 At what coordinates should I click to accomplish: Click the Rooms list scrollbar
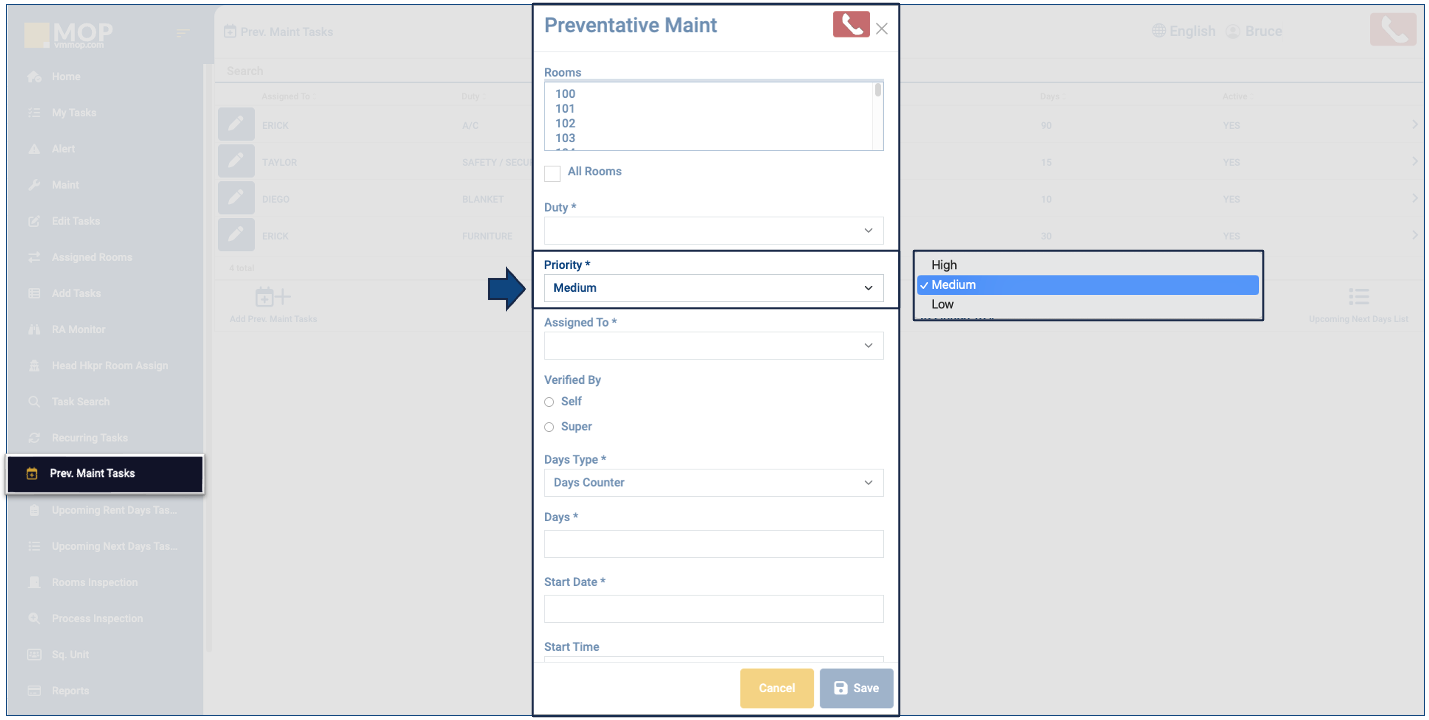tap(878, 115)
